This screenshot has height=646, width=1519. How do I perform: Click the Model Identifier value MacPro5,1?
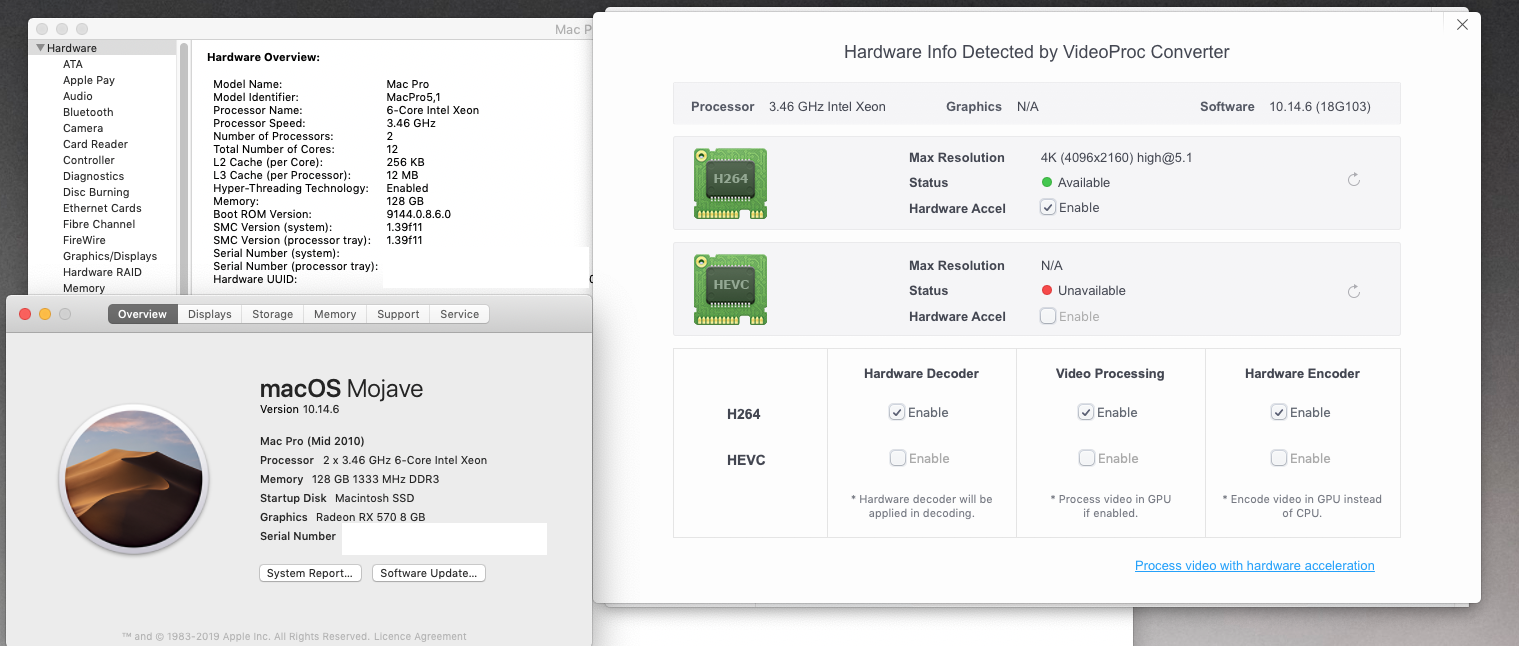click(413, 97)
